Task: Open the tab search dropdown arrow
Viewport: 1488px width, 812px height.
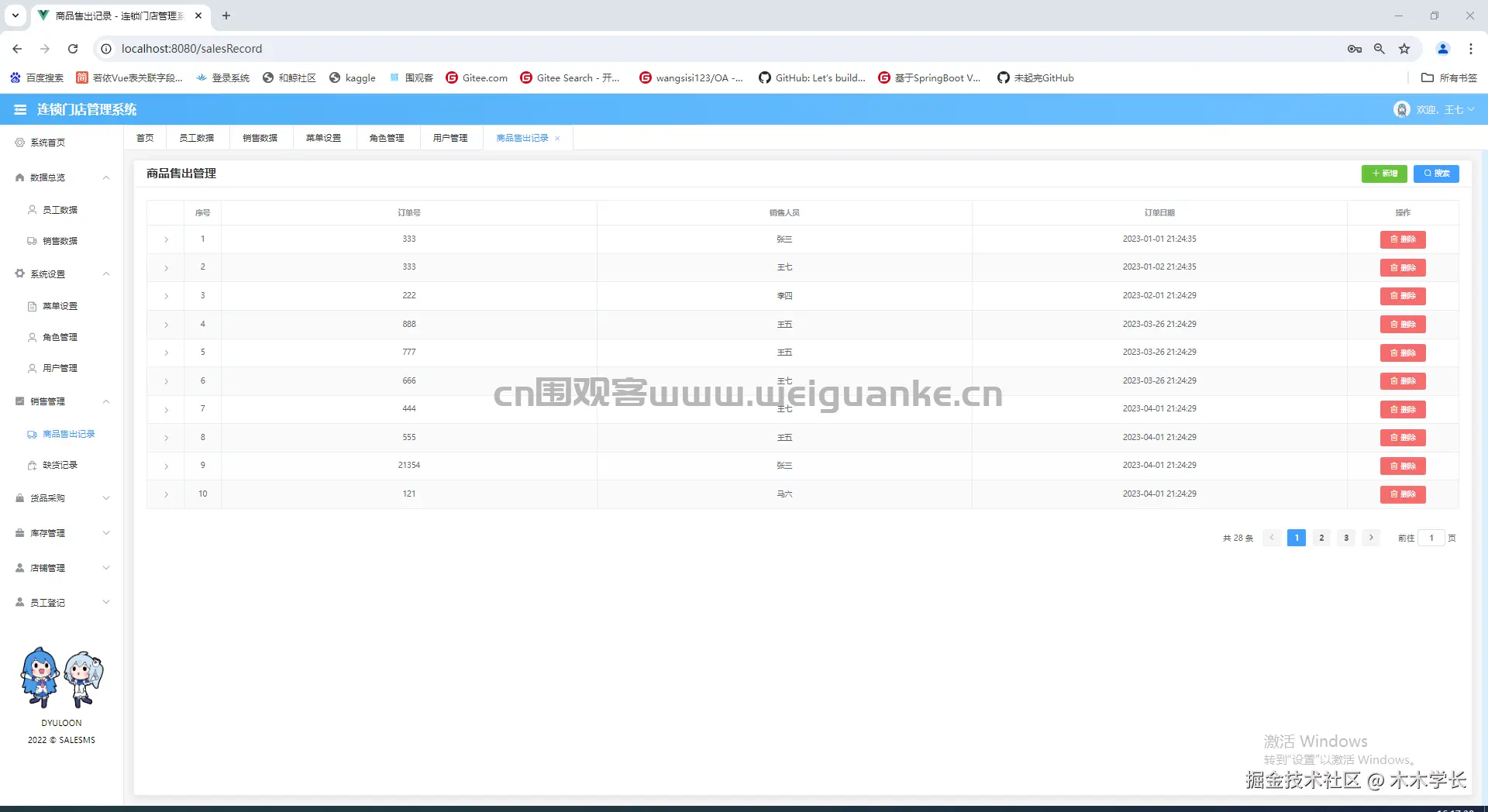Action: (15, 15)
